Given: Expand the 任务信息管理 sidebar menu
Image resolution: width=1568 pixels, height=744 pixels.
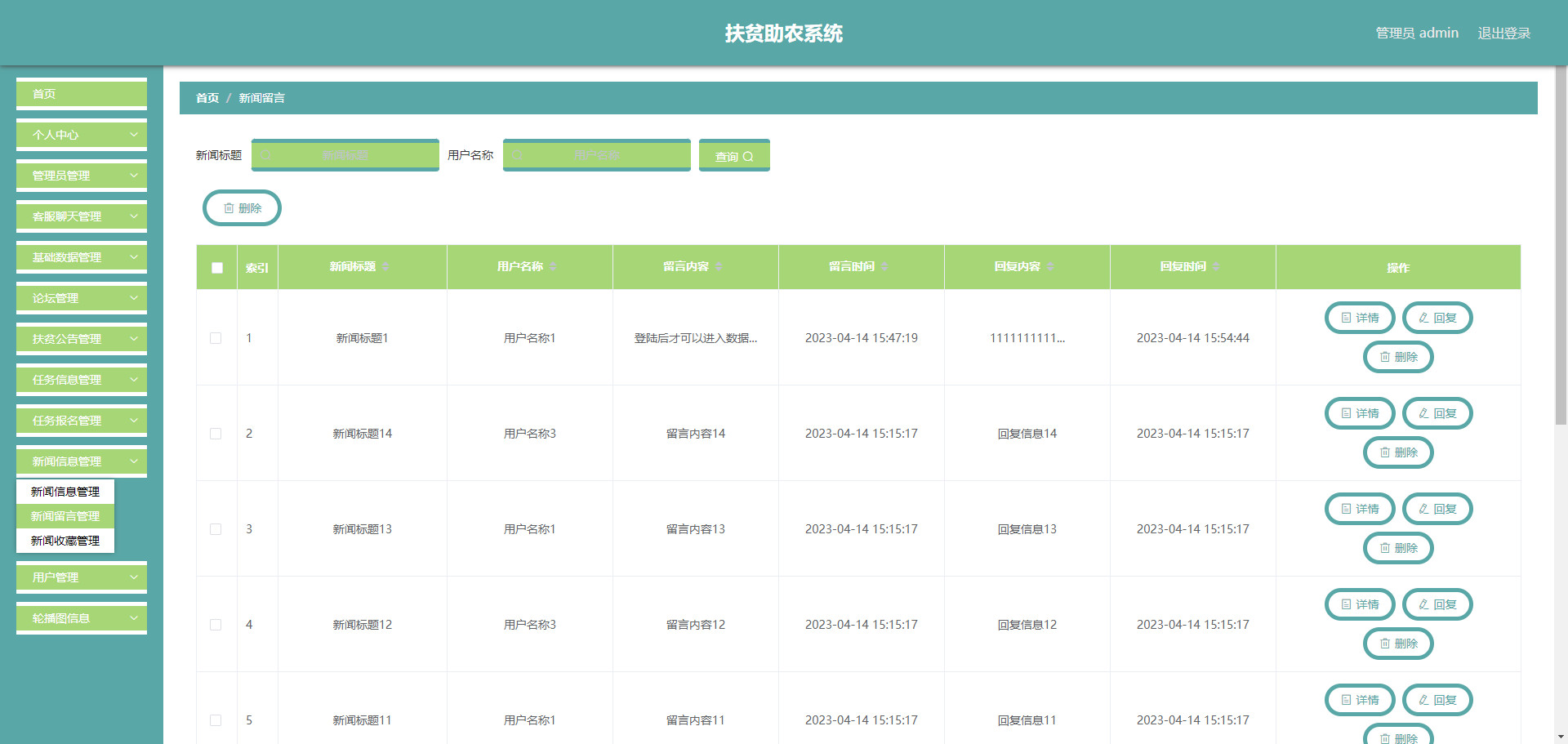Looking at the screenshot, I should (x=82, y=380).
